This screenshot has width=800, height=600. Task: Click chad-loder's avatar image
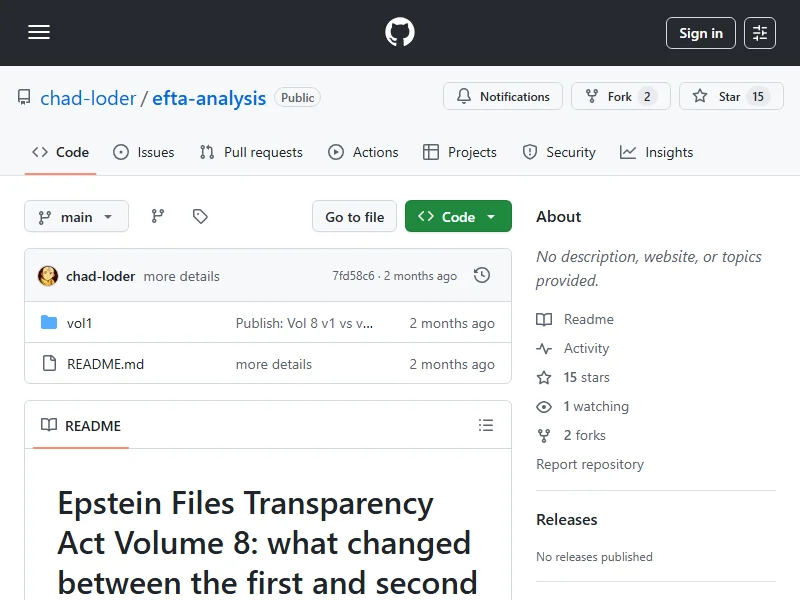click(48, 276)
